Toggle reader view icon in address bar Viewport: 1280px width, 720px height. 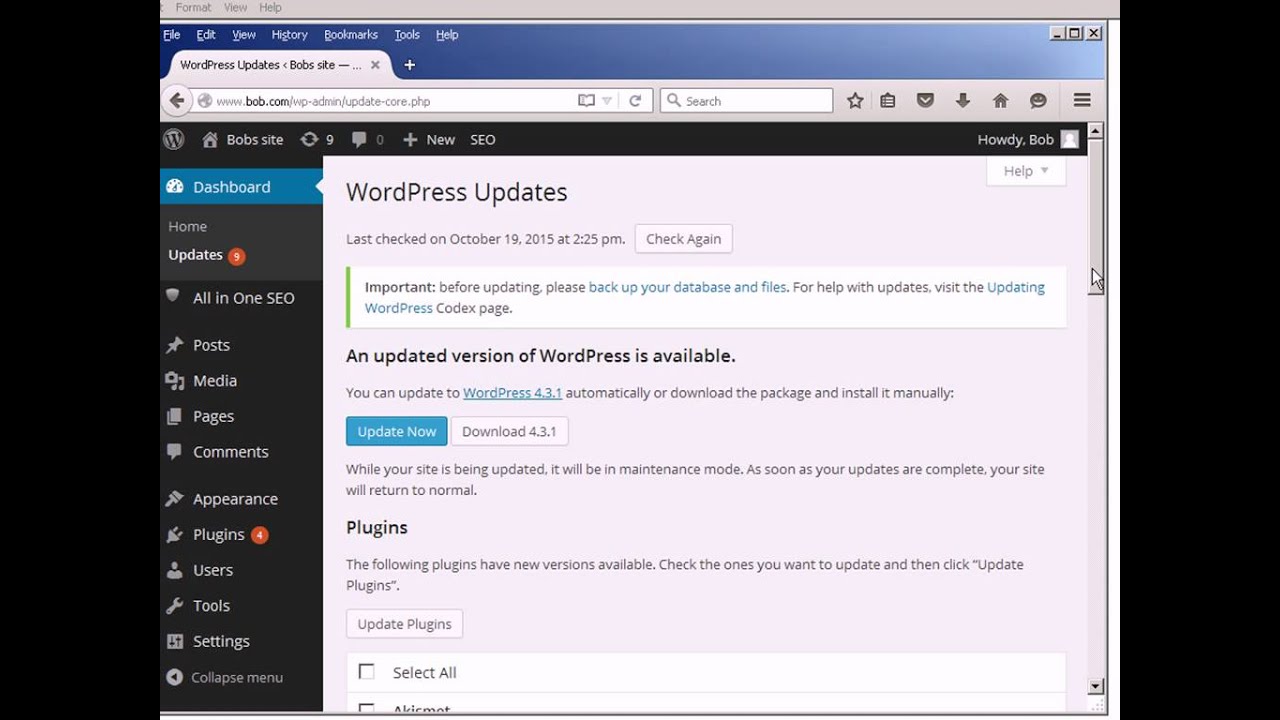[x=586, y=101]
